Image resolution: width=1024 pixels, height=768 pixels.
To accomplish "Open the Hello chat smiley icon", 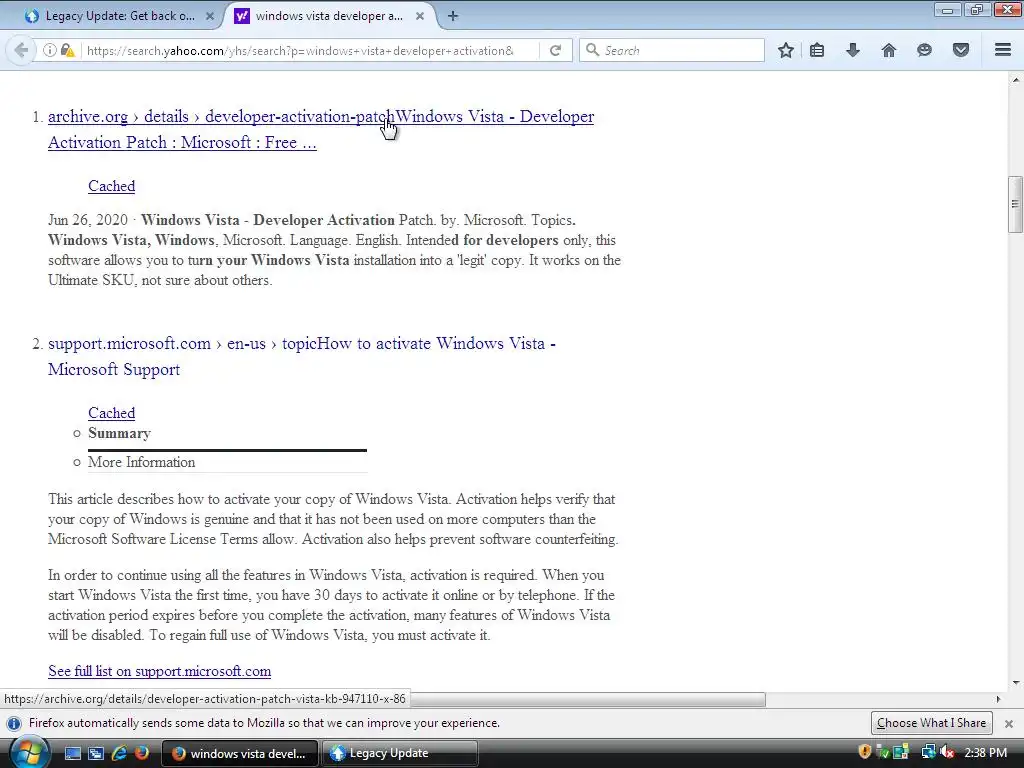I will 924,50.
